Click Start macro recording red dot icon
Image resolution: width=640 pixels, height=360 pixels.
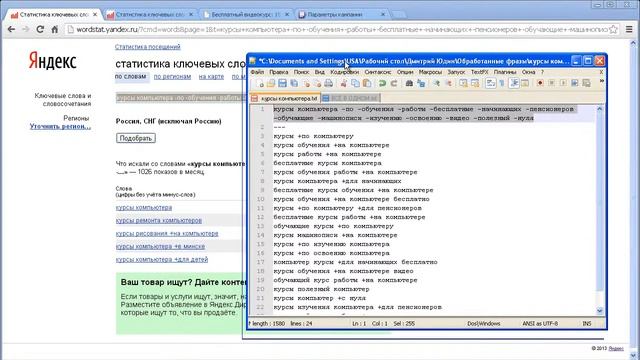pyautogui.click(x=540, y=83)
